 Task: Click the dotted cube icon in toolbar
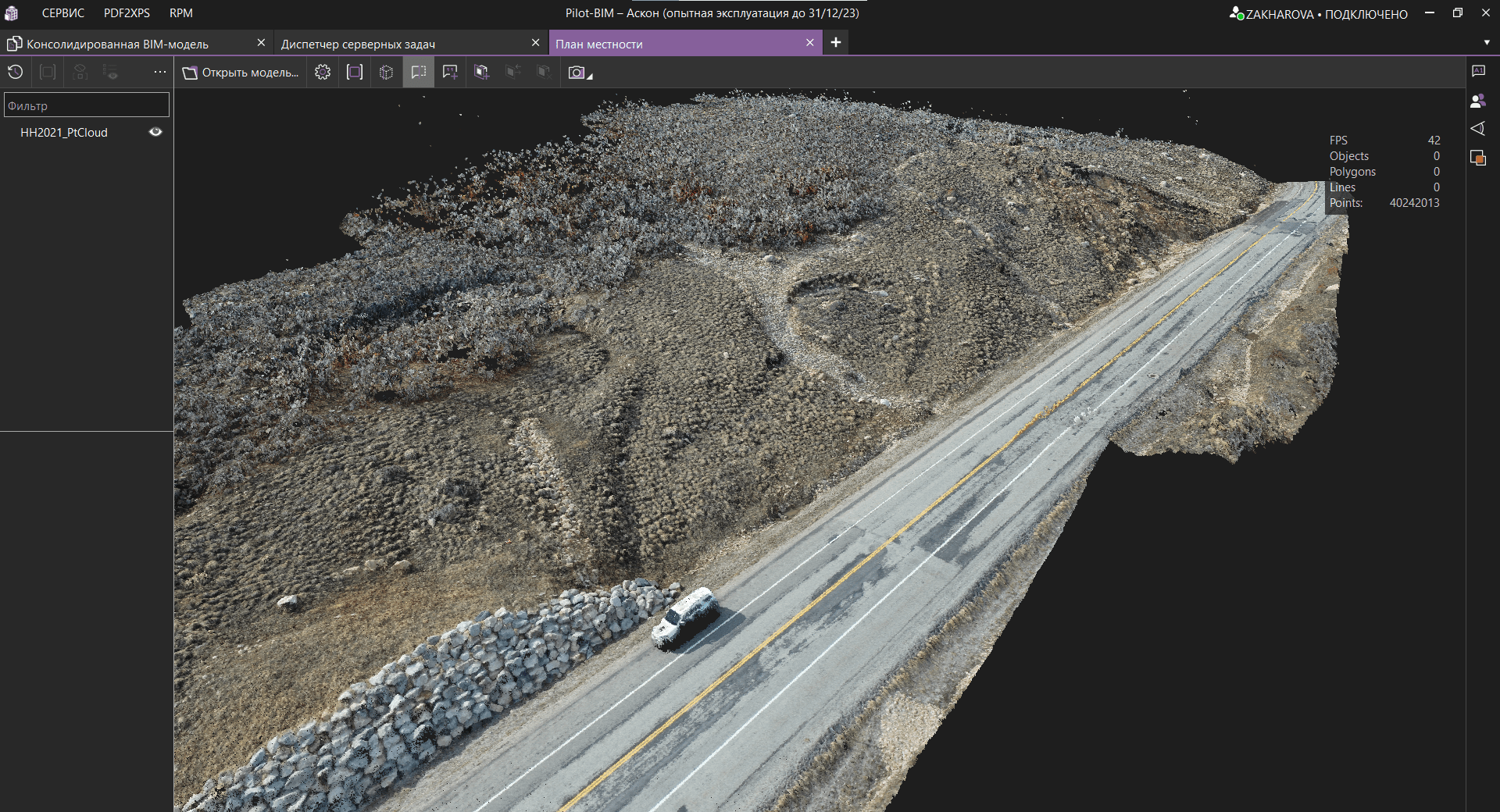386,73
